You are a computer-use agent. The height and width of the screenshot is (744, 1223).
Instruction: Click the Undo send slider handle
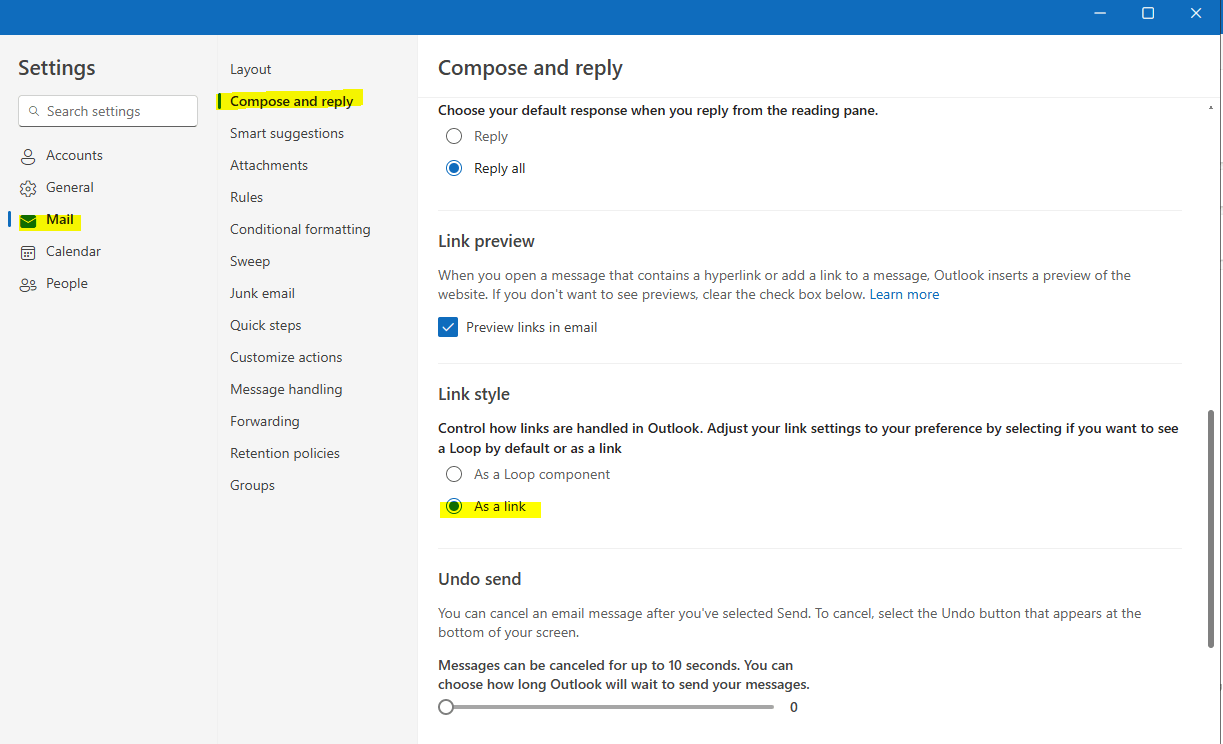coord(446,707)
